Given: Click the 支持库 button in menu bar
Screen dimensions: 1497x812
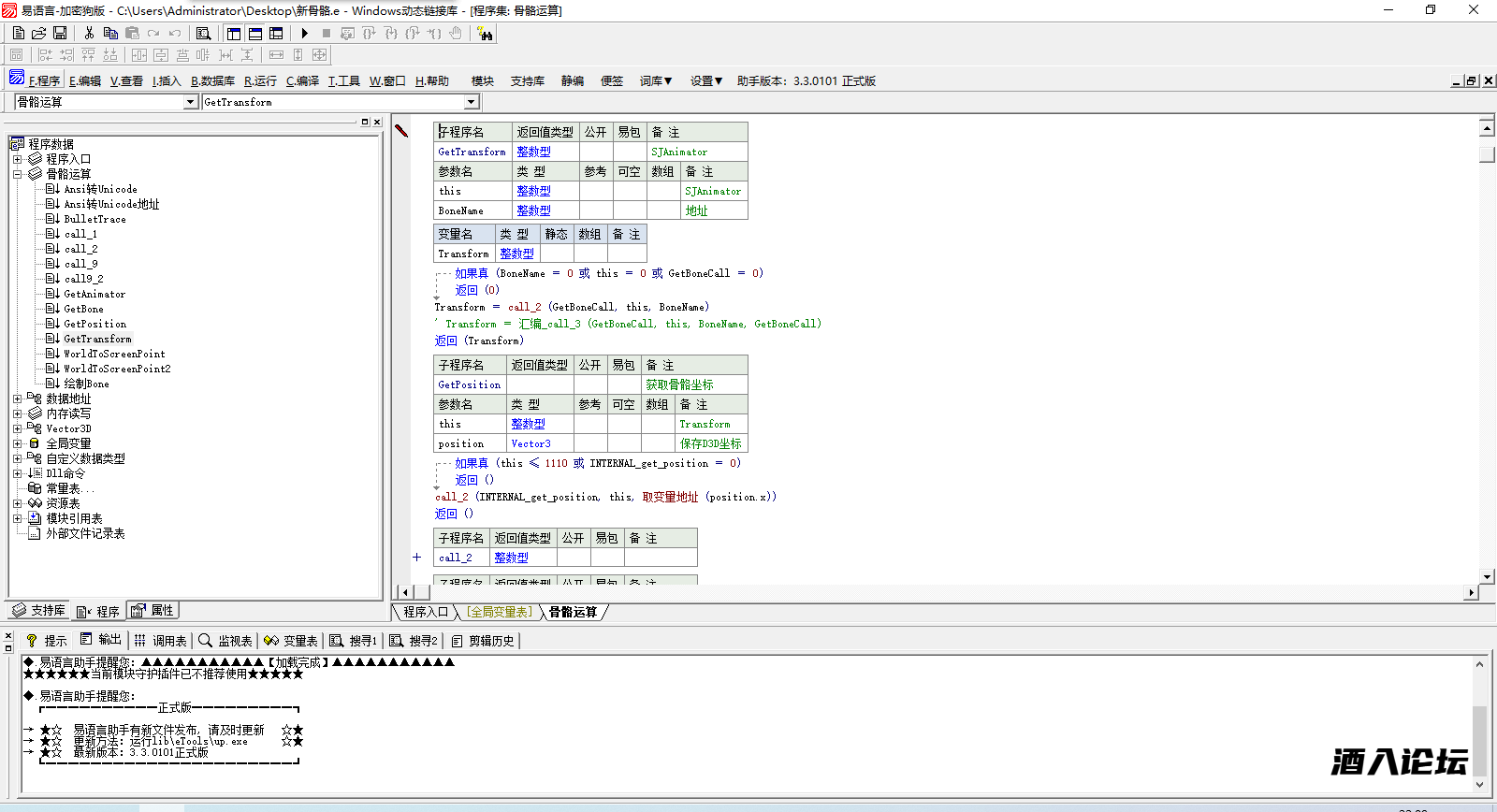Looking at the screenshot, I should click(x=528, y=80).
